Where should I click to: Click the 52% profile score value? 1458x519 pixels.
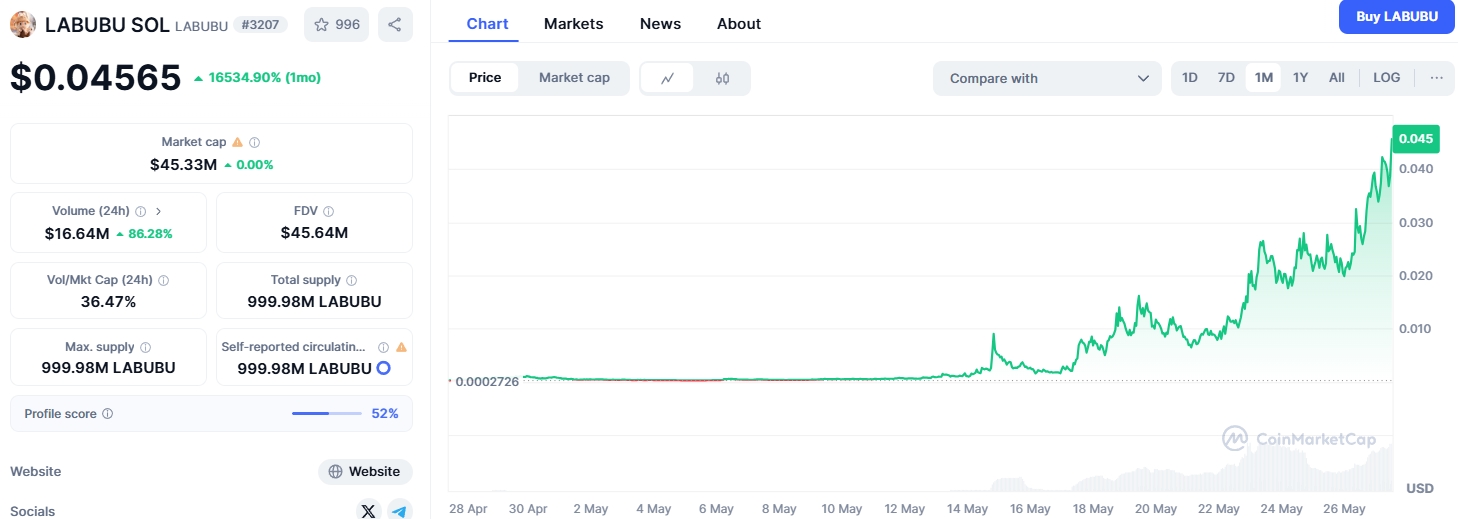(385, 413)
